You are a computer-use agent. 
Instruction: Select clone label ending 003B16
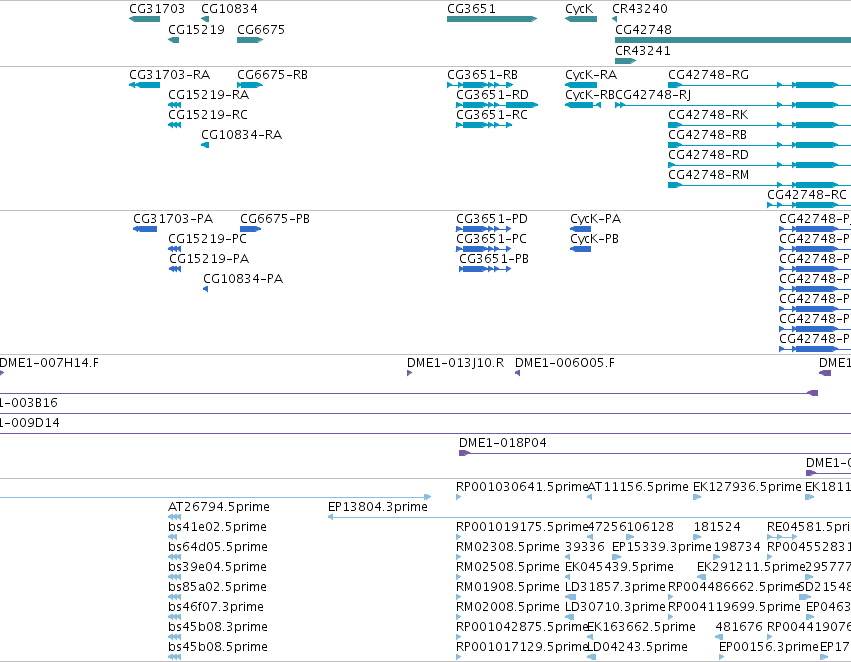click(28, 403)
